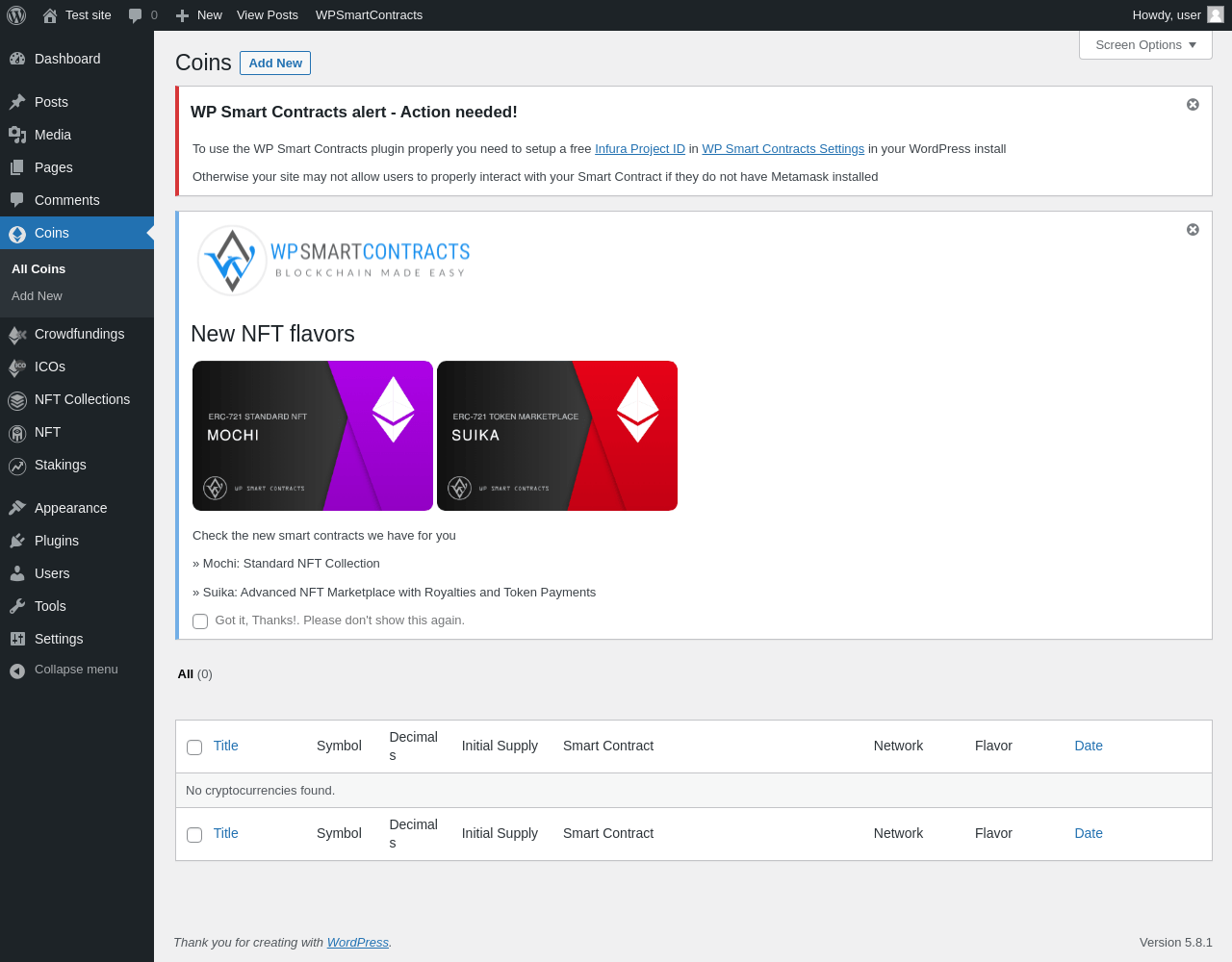Image resolution: width=1232 pixels, height=962 pixels.
Task: Click the Tools wrench icon
Action: (17, 606)
